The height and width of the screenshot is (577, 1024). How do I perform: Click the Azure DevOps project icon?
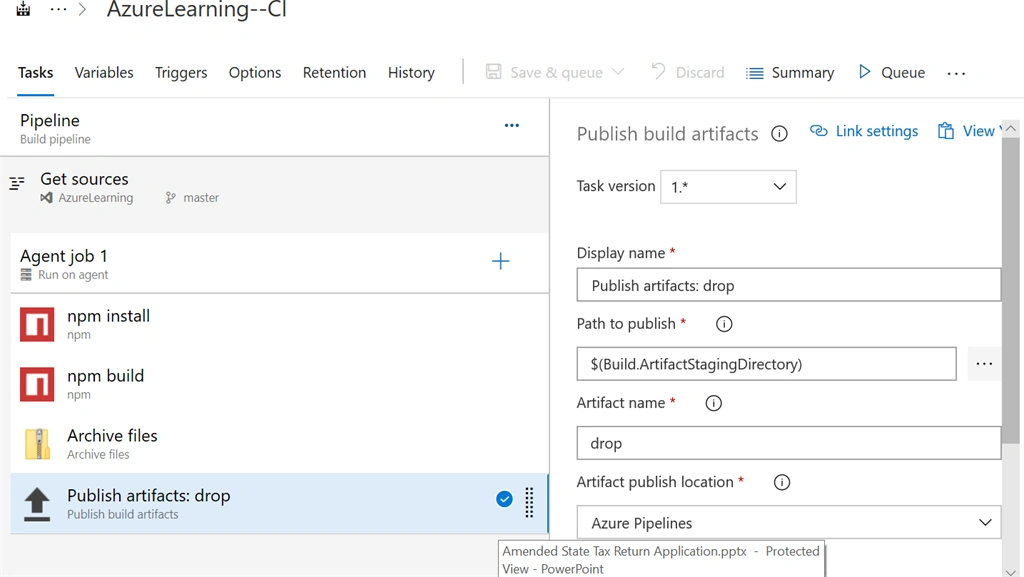pos(23,8)
